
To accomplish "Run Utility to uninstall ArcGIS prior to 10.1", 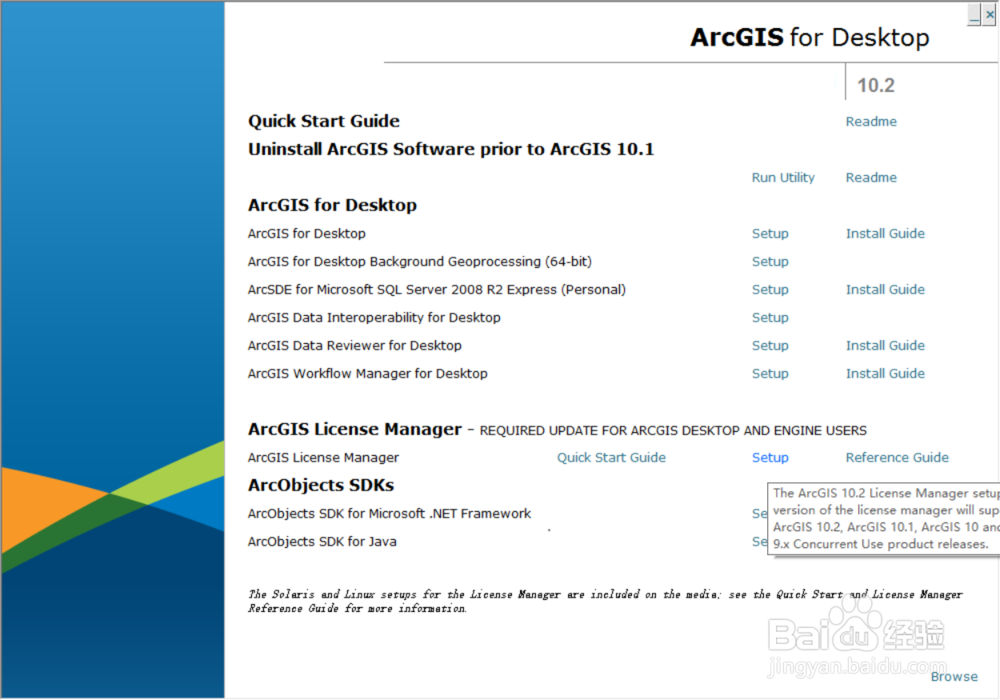I will tap(783, 177).
